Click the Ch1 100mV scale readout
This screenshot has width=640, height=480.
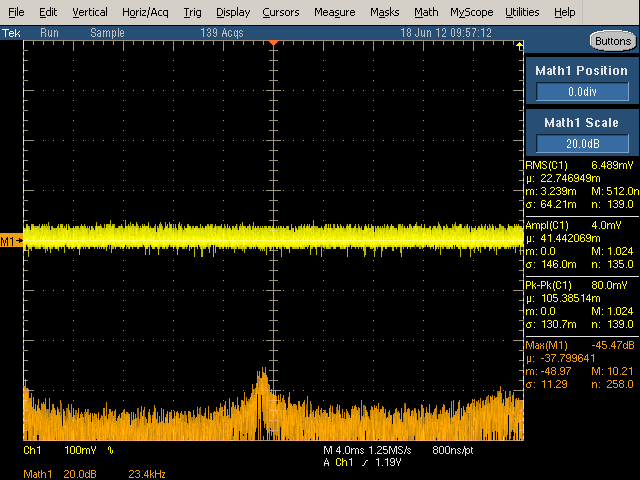60,450
